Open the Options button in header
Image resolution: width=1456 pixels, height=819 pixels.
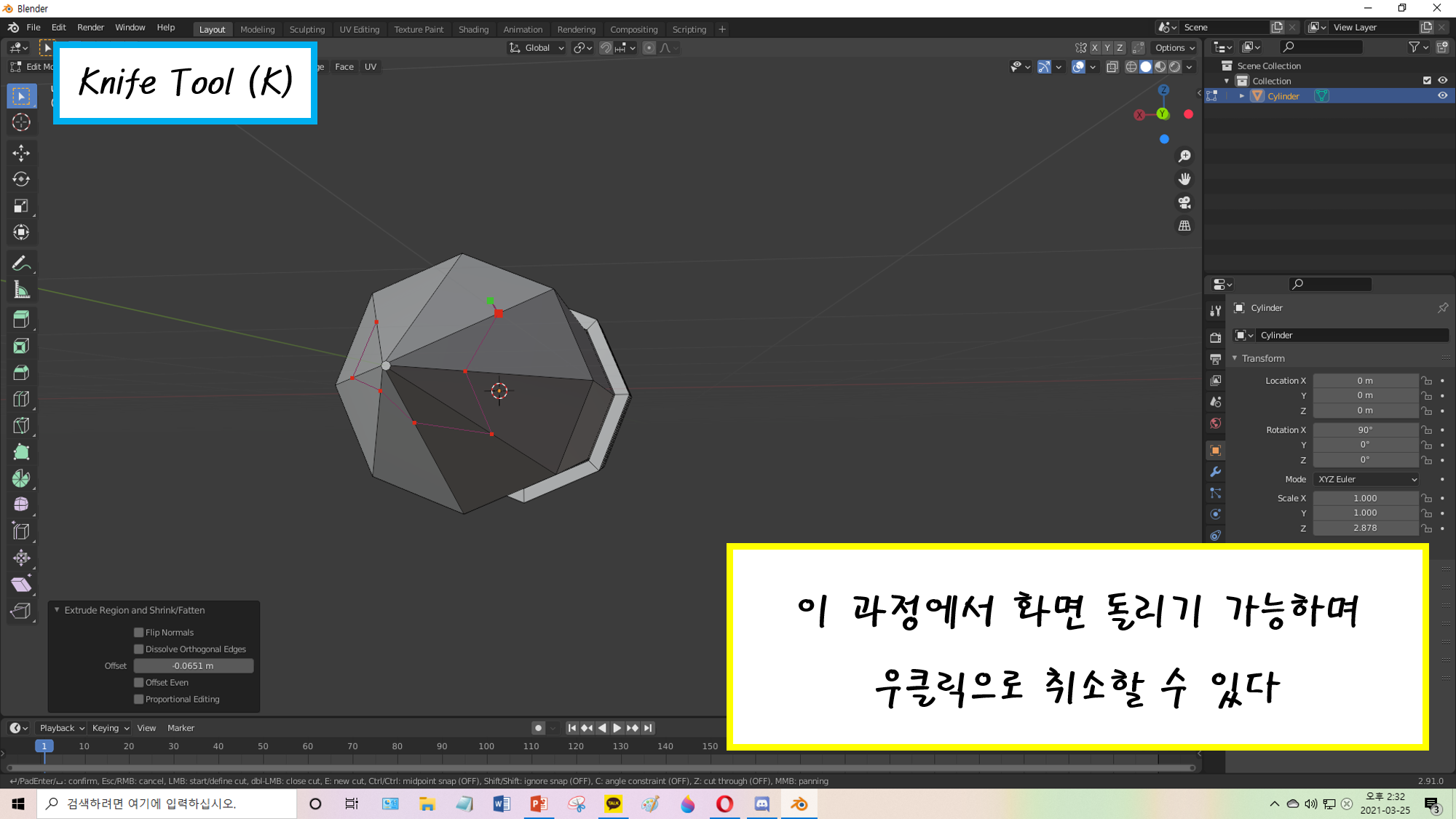pos(1174,48)
